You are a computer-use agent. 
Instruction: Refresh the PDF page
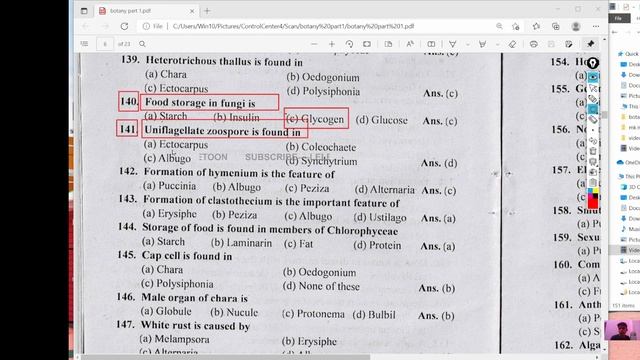124,27
